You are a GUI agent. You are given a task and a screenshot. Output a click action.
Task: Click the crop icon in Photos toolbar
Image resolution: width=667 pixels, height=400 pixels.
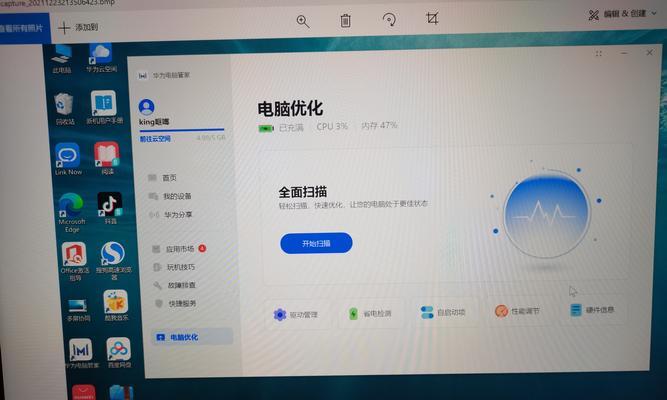click(x=432, y=18)
